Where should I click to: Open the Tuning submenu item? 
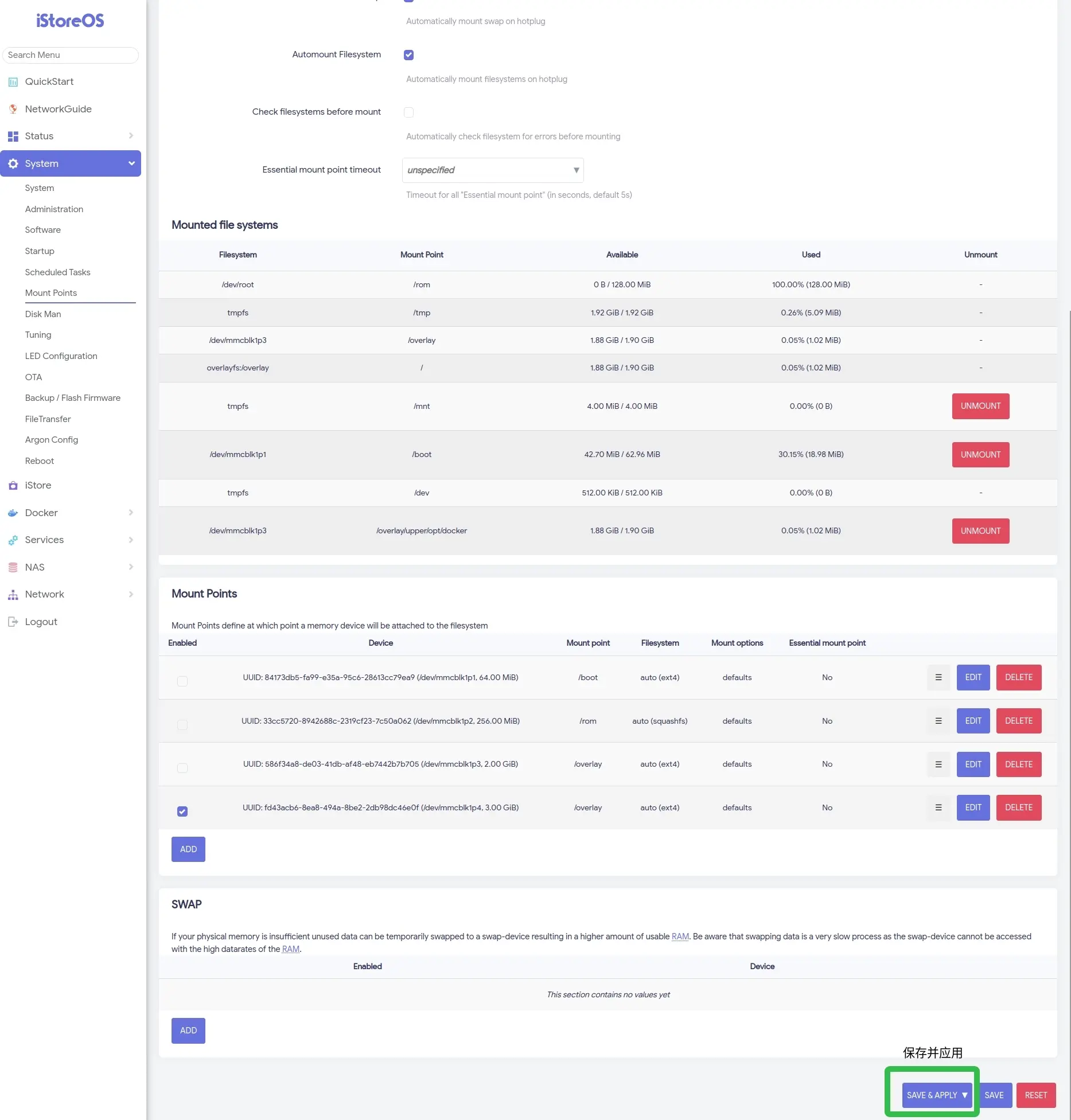click(x=38, y=335)
